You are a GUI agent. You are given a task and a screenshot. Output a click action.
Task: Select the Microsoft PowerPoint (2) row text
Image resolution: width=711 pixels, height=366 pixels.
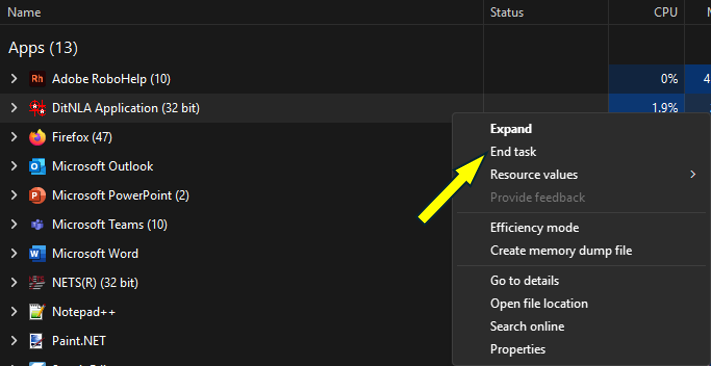tap(121, 195)
